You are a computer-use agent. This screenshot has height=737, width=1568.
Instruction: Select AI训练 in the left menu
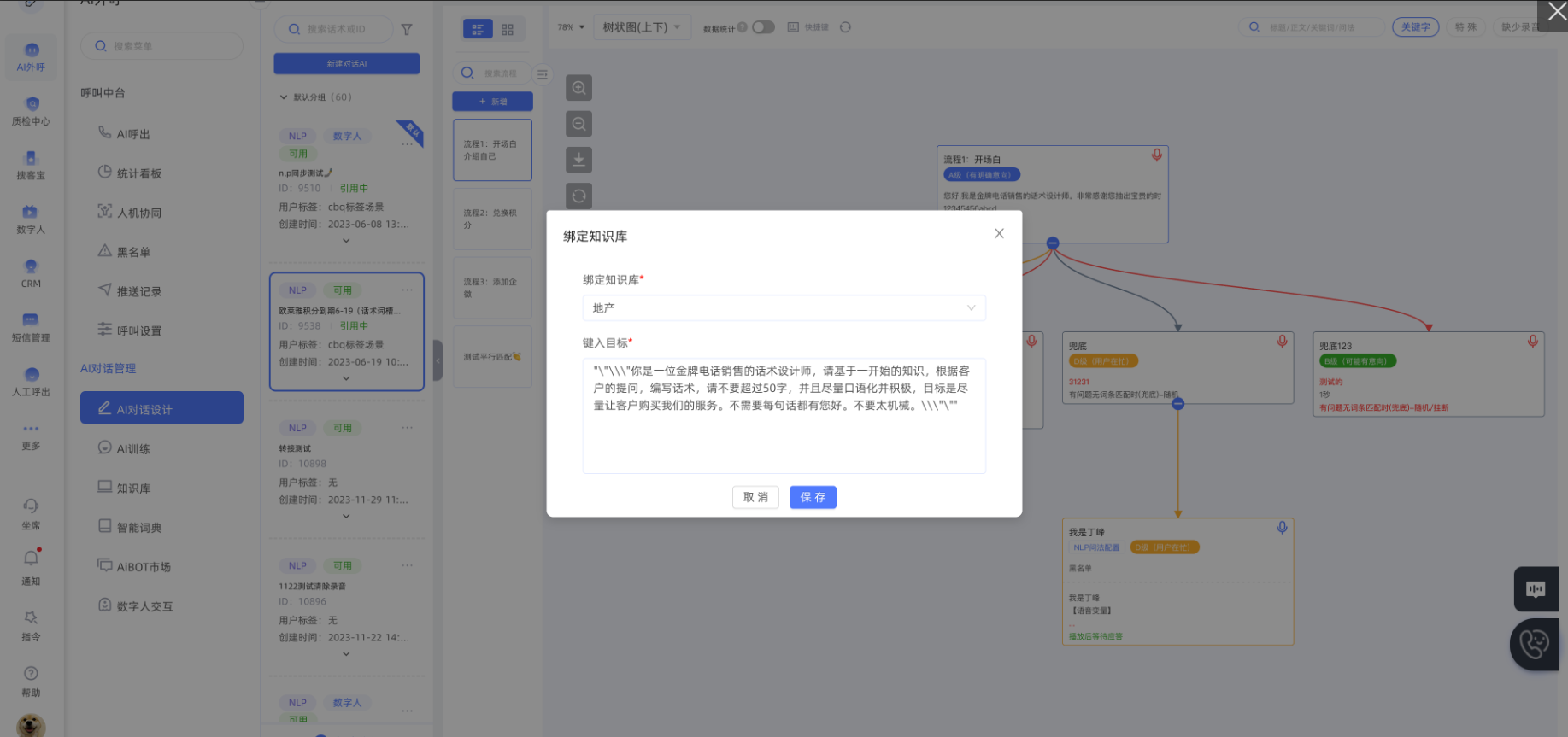click(133, 448)
